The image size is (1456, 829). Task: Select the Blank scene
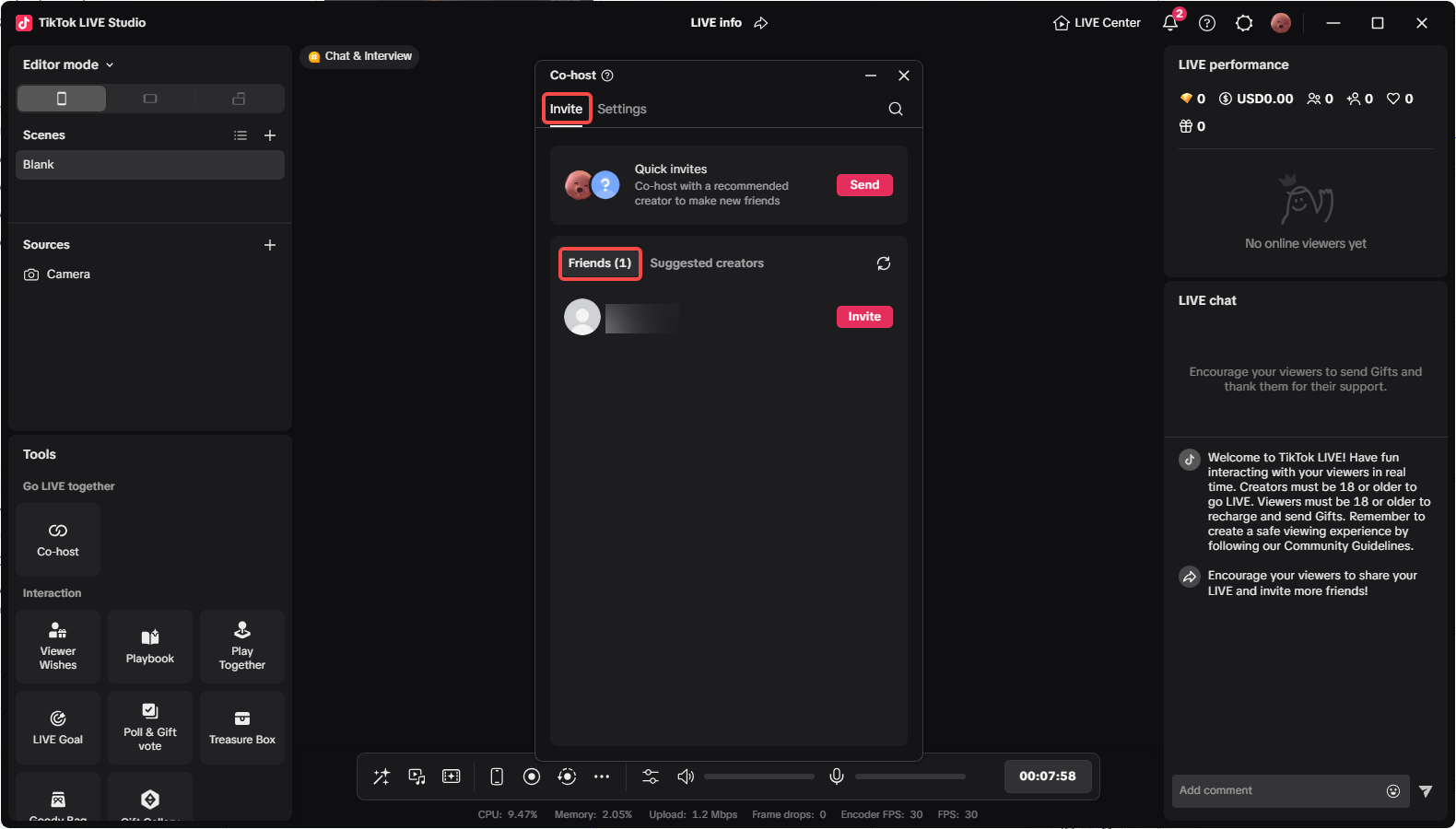coord(150,165)
